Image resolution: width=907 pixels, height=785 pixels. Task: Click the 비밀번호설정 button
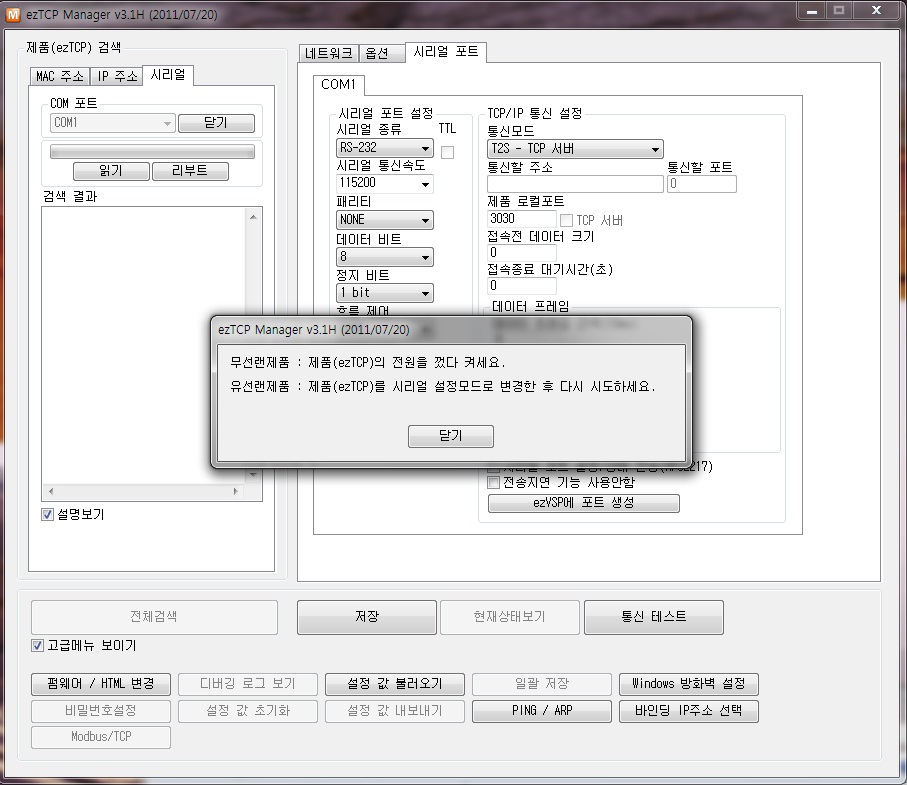click(x=101, y=711)
